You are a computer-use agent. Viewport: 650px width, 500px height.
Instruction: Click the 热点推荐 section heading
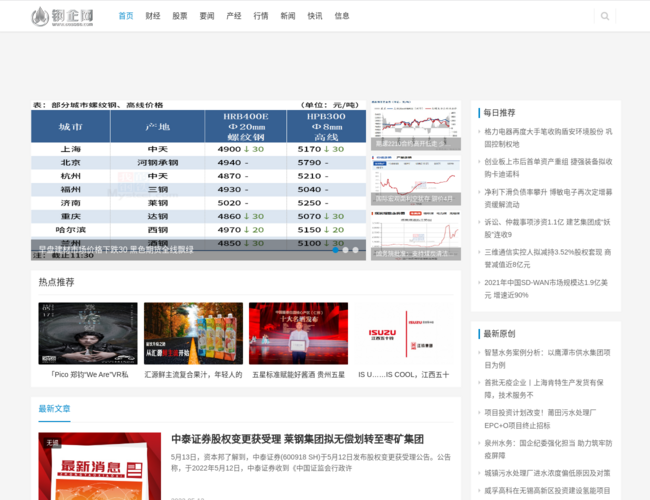click(x=56, y=282)
